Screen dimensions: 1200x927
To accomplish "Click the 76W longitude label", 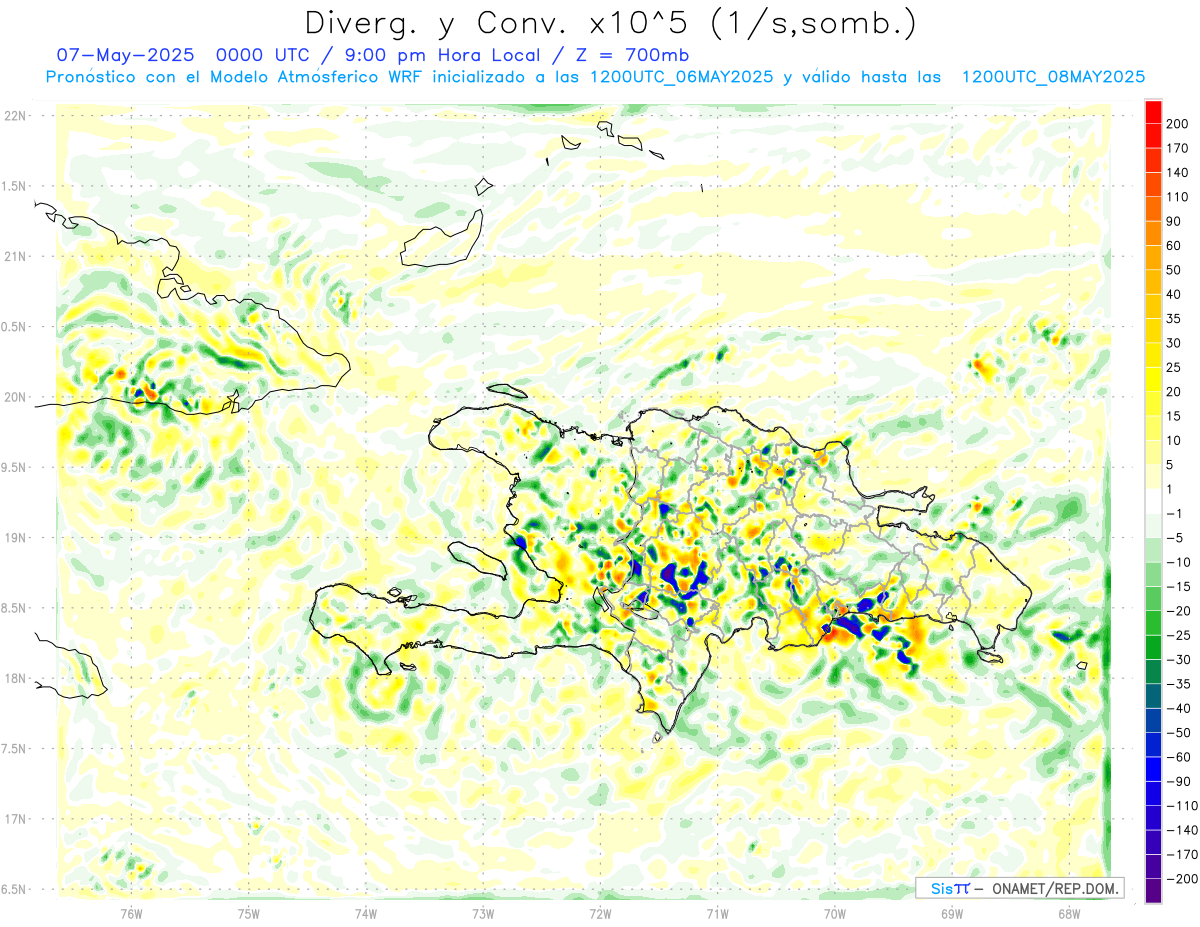I will click(x=131, y=914).
